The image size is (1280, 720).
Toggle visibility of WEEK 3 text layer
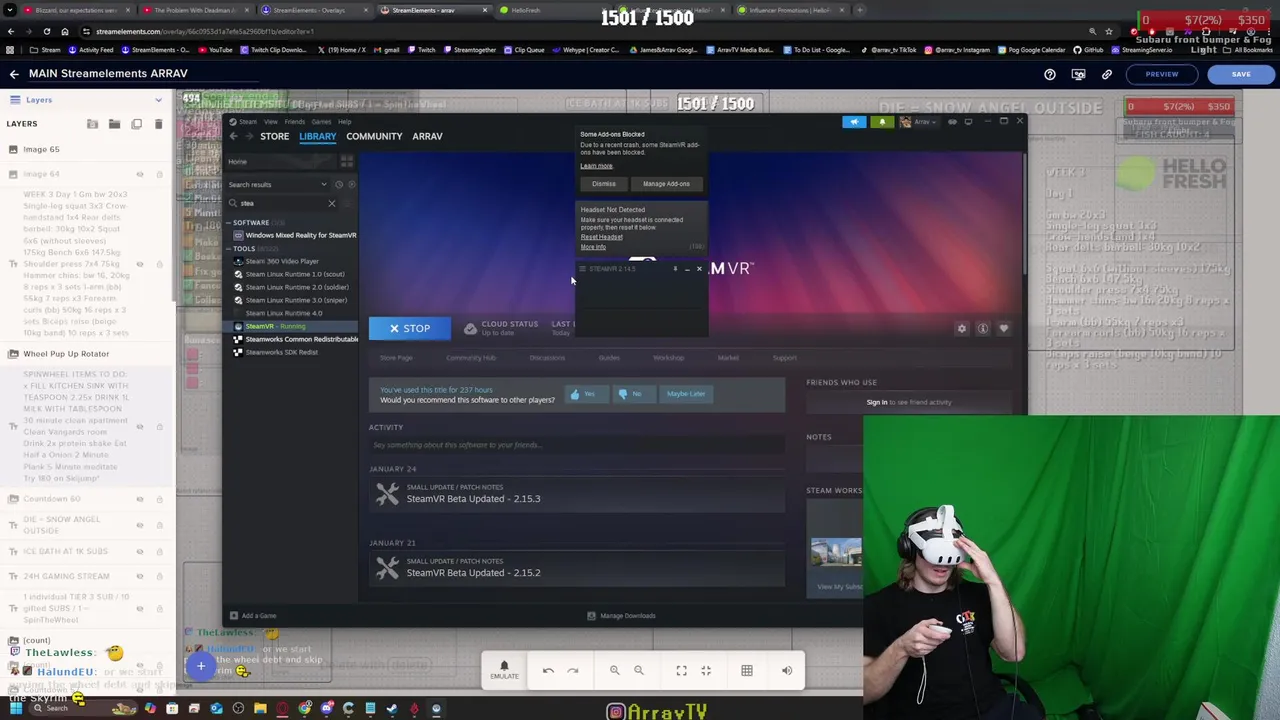pos(140,264)
